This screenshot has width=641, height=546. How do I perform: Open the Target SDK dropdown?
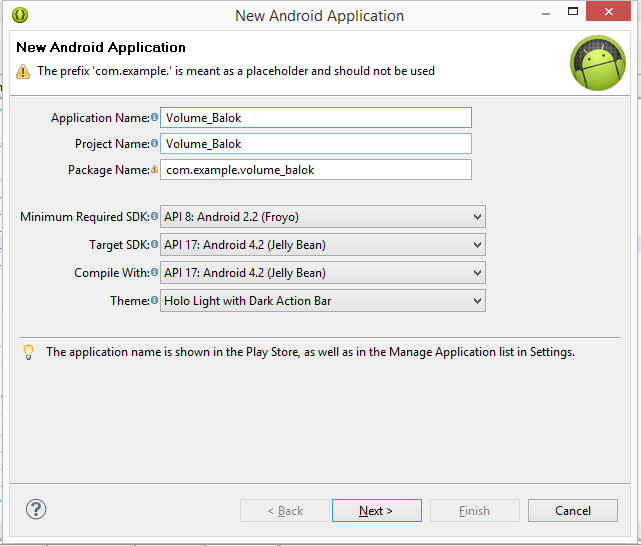[x=323, y=245]
